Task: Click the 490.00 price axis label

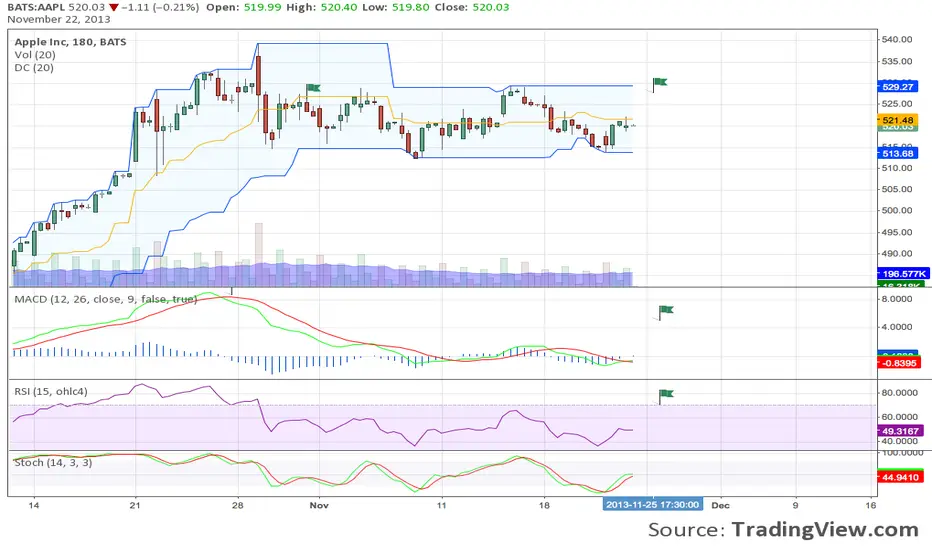Action: 898,253
